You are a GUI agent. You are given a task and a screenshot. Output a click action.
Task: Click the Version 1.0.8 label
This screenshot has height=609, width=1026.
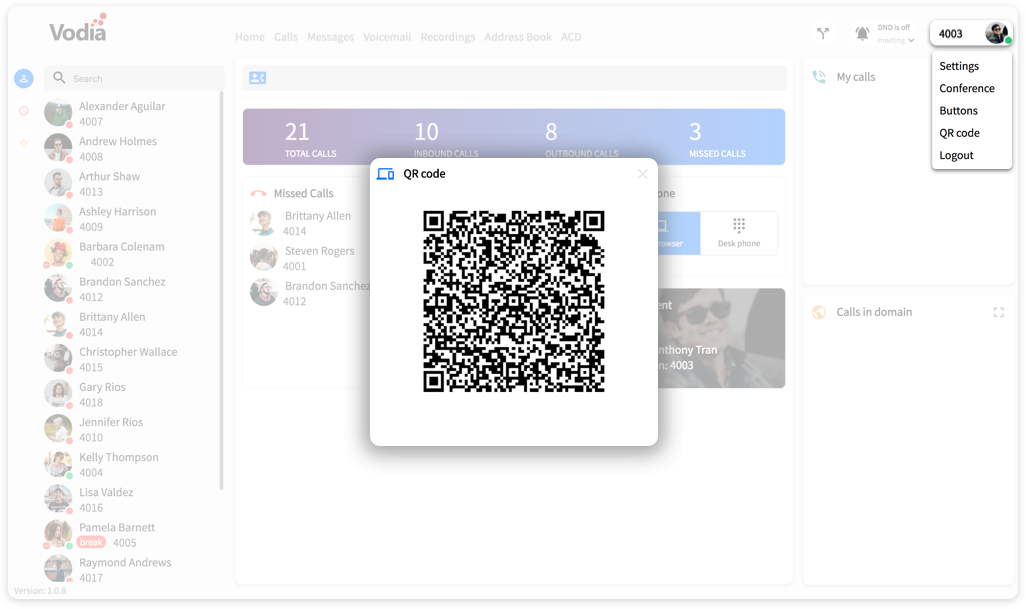tap(40, 591)
